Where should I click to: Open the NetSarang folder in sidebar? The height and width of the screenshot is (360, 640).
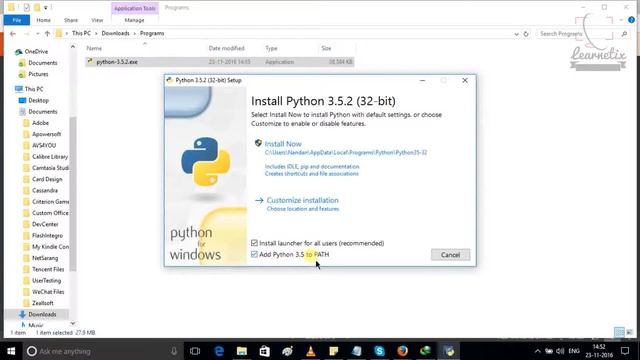[x=45, y=258]
